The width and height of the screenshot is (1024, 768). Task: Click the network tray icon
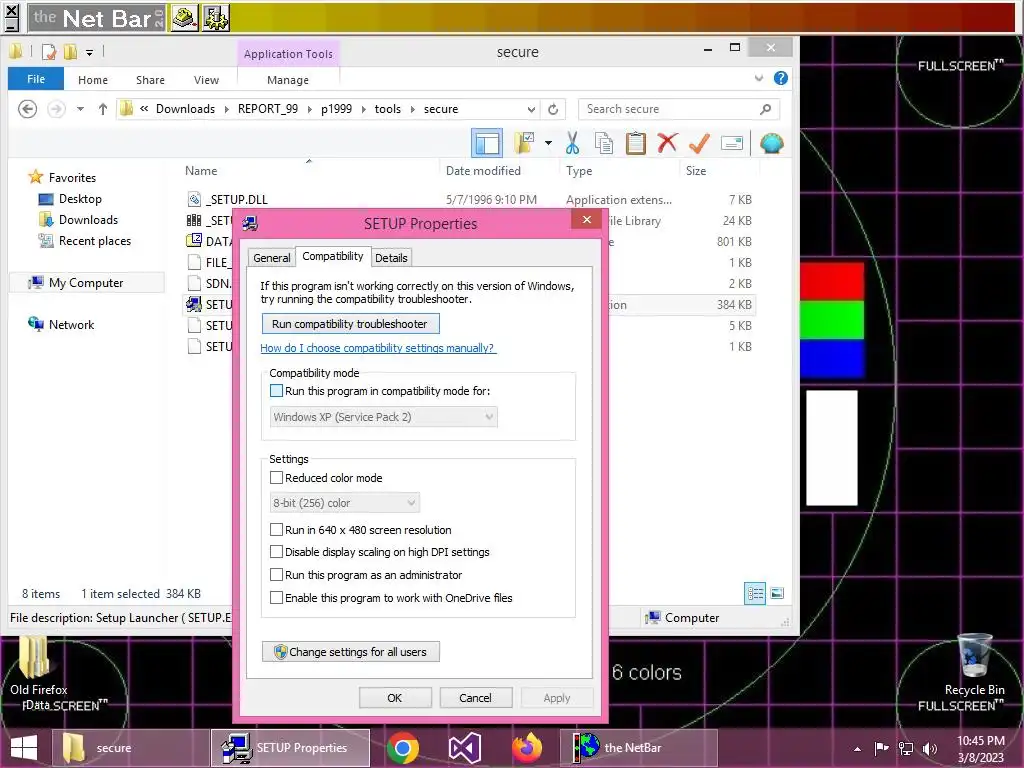pos(906,748)
